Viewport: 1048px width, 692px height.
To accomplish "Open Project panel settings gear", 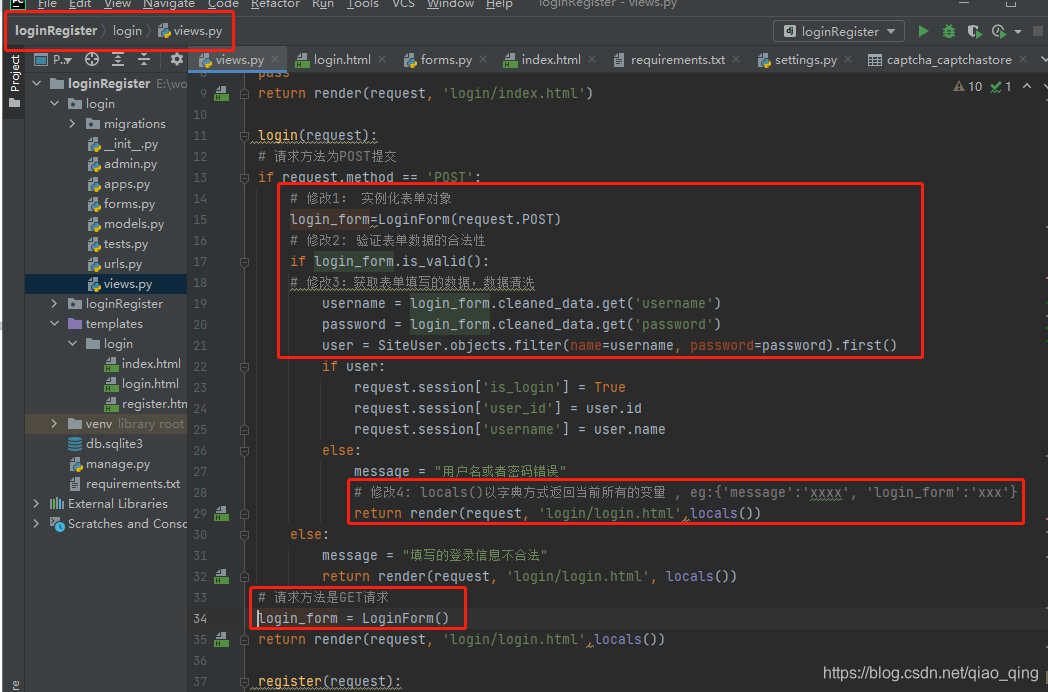I will (x=176, y=60).
